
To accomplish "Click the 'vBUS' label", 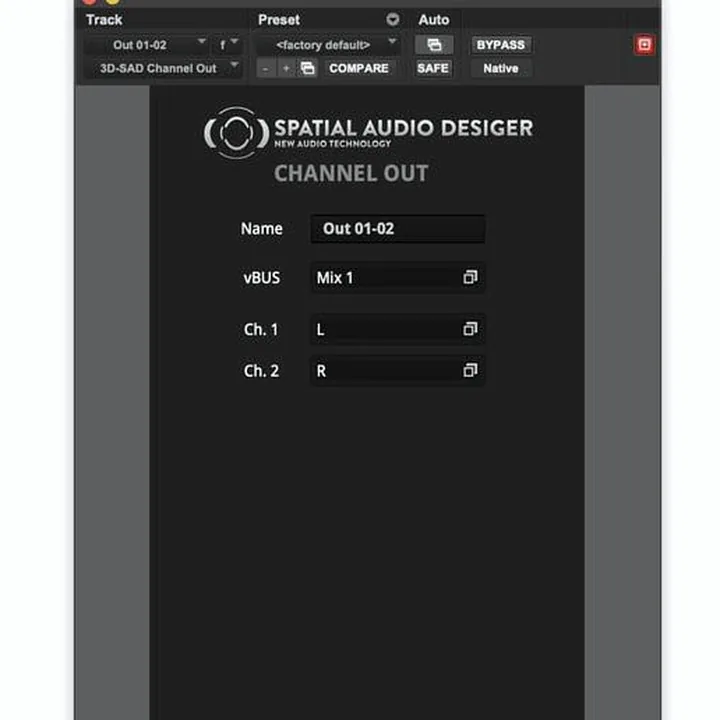I will 262,278.
